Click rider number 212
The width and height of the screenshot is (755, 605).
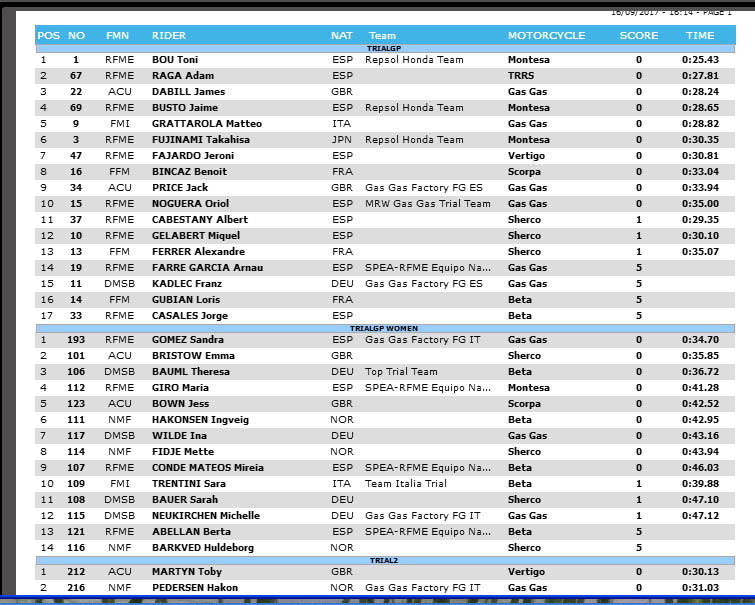pyautogui.click(x=76, y=572)
